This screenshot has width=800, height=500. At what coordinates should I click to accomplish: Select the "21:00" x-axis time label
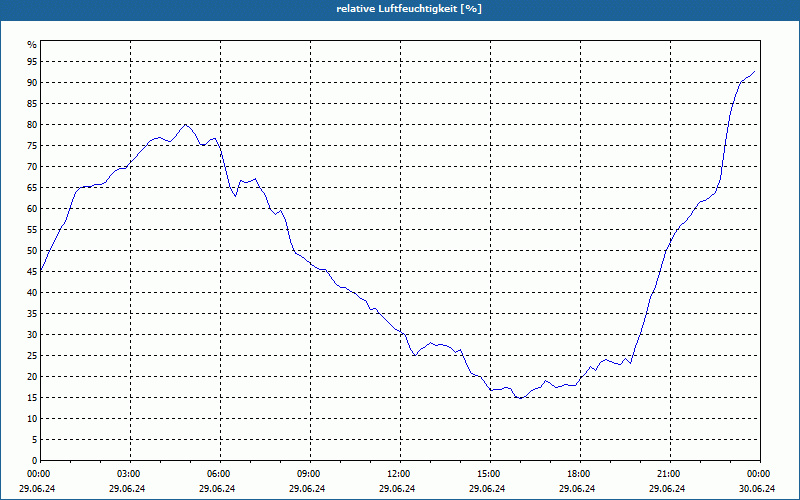point(667,474)
